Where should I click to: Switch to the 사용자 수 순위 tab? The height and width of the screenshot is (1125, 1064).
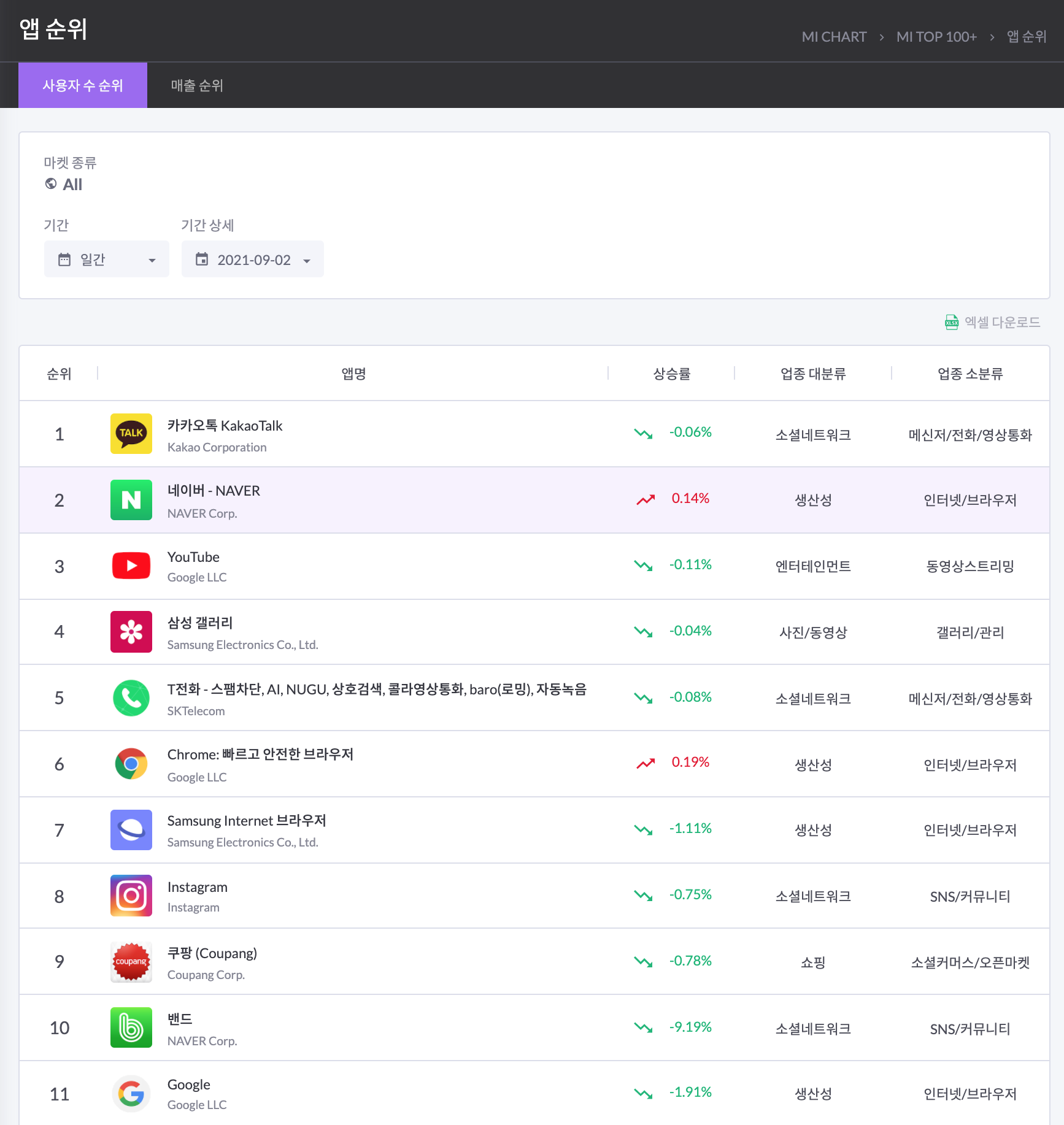83,85
